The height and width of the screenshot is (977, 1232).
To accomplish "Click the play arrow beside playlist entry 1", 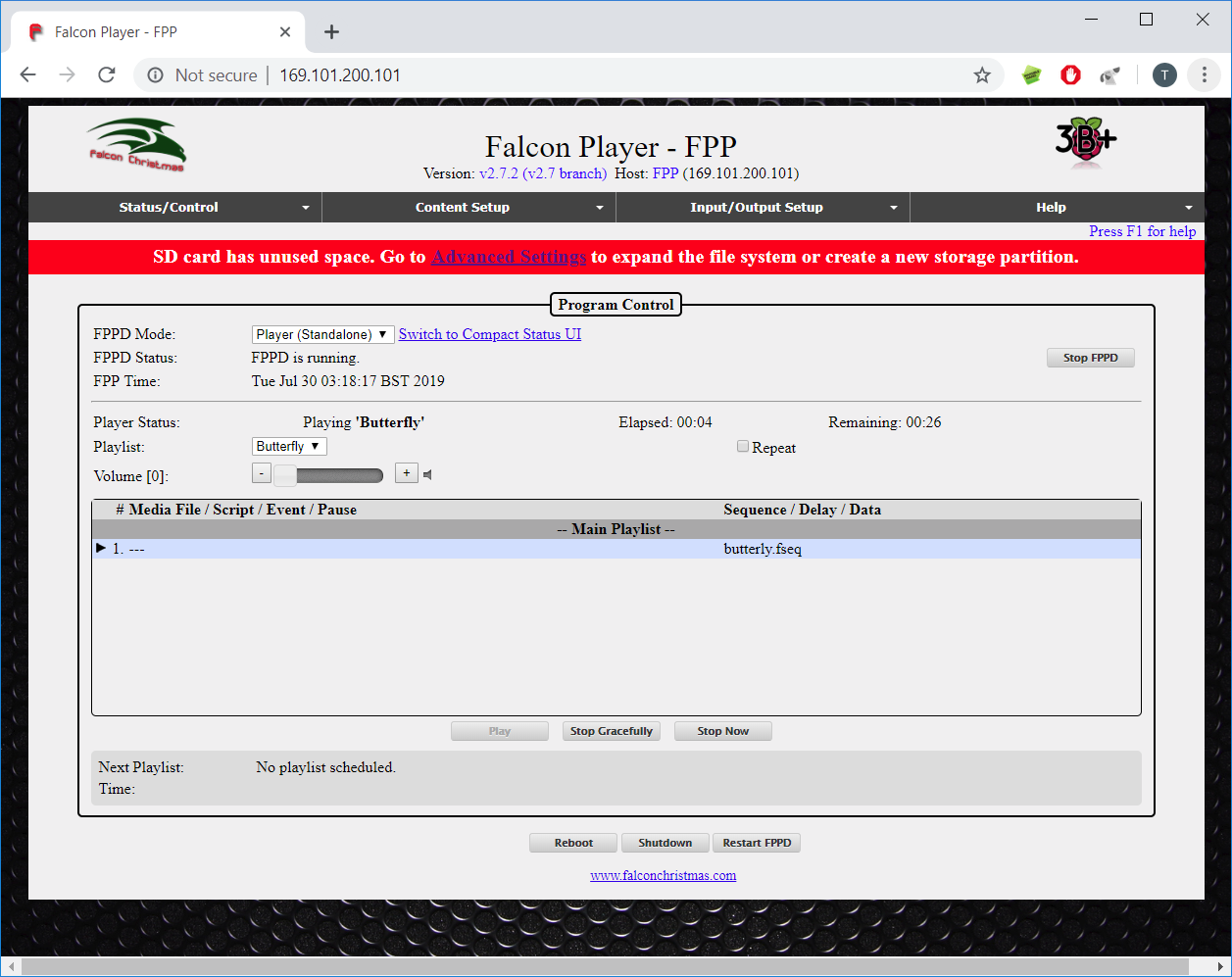I will (x=101, y=548).
